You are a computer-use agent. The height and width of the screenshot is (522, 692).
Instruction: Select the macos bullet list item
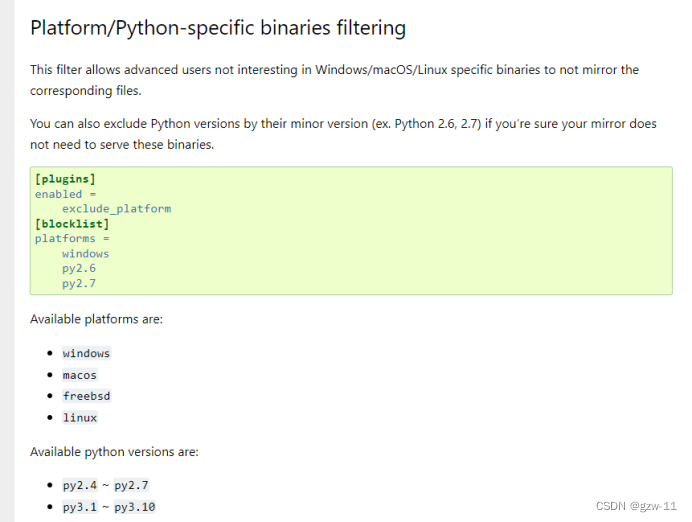(x=79, y=375)
